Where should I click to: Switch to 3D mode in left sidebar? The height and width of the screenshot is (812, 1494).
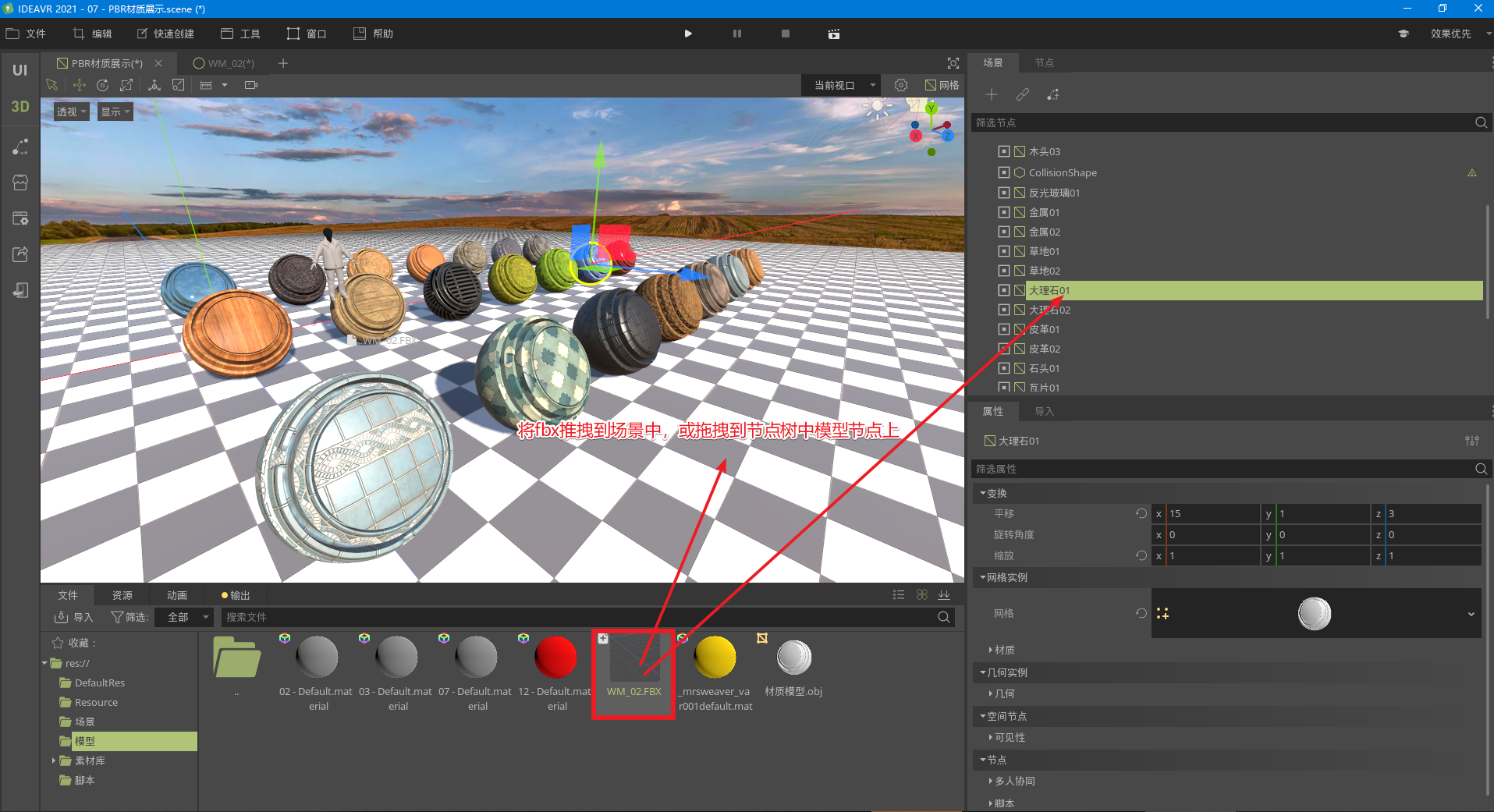20,107
